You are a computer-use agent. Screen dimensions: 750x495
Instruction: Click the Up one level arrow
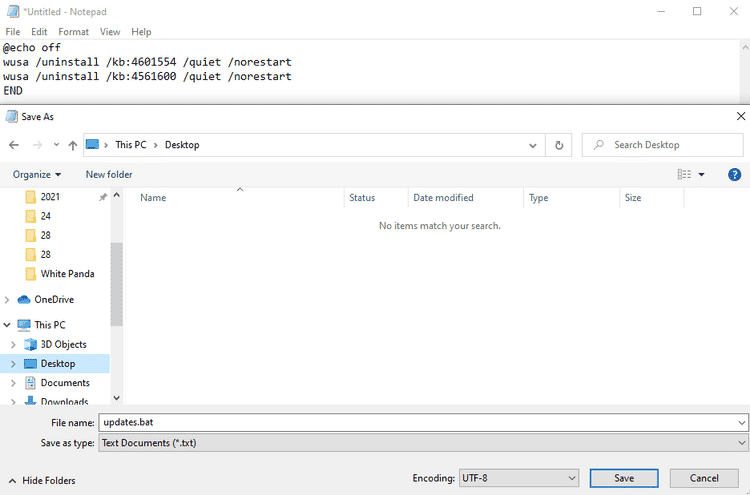(x=73, y=145)
